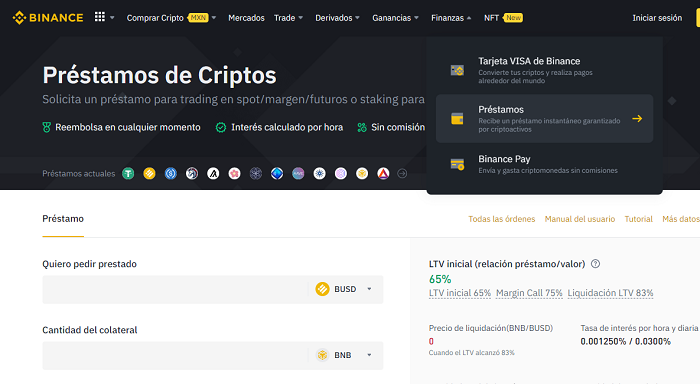Open the Tutorial link
The image size is (700, 384).
click(x=638, y=219)
